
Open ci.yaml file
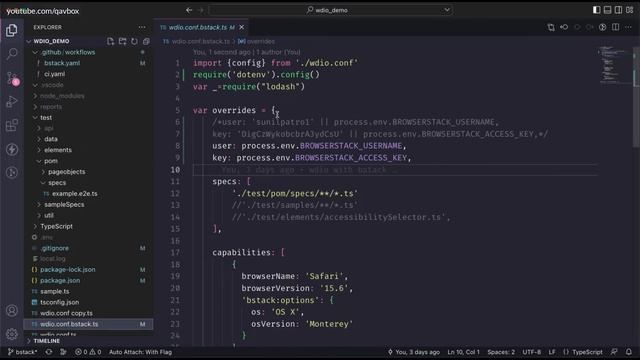pos(54,74)
